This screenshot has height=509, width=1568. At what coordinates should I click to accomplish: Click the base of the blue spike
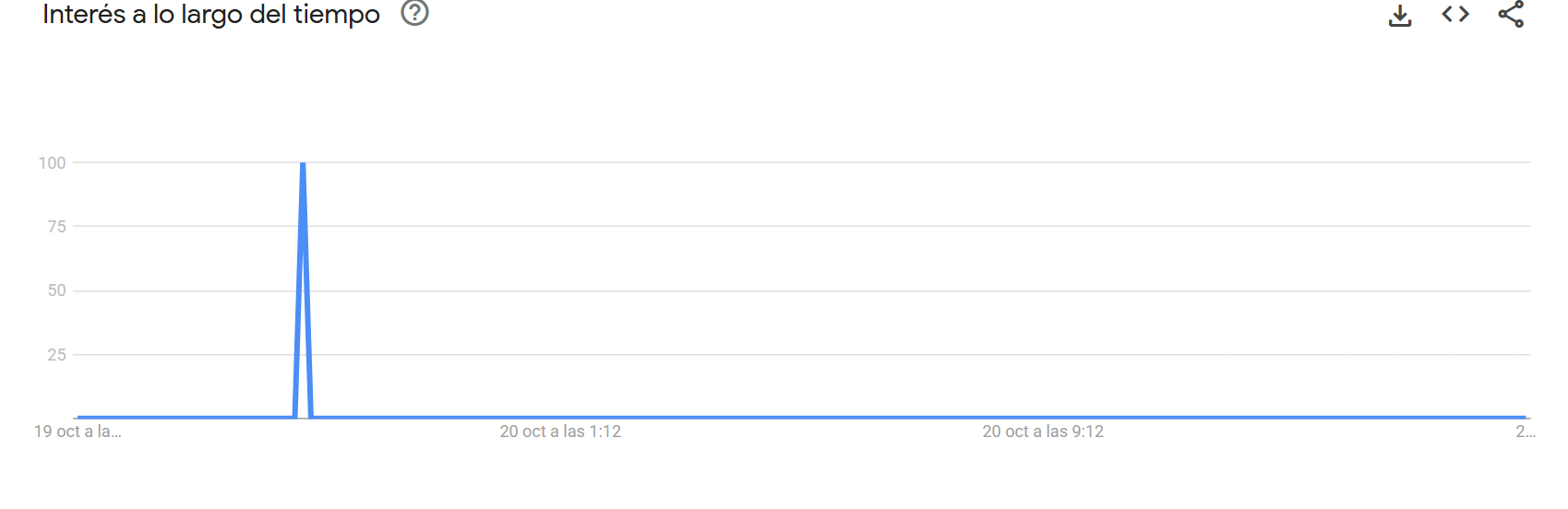tap(303, 416)
